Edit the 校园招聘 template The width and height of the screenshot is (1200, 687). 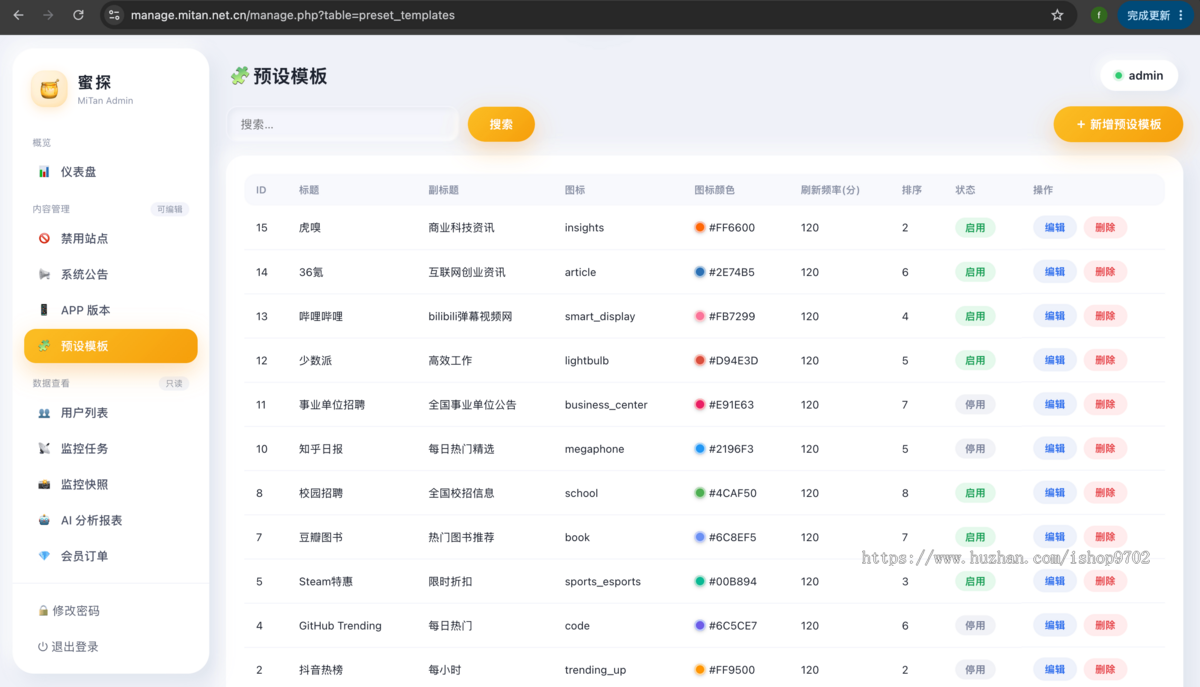tap(1055, 493)
